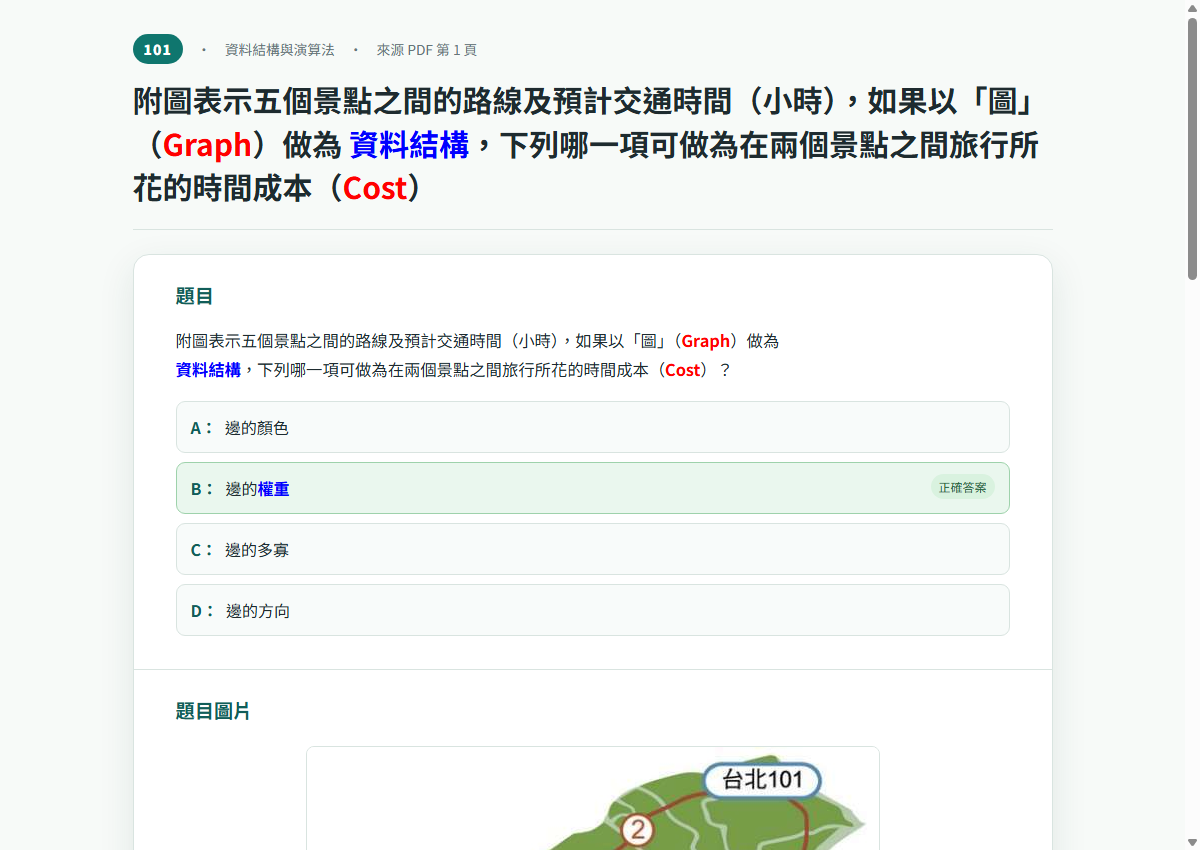Click the red Cost word in the heading
This screenshot has width=1200, height=850.
375,188
